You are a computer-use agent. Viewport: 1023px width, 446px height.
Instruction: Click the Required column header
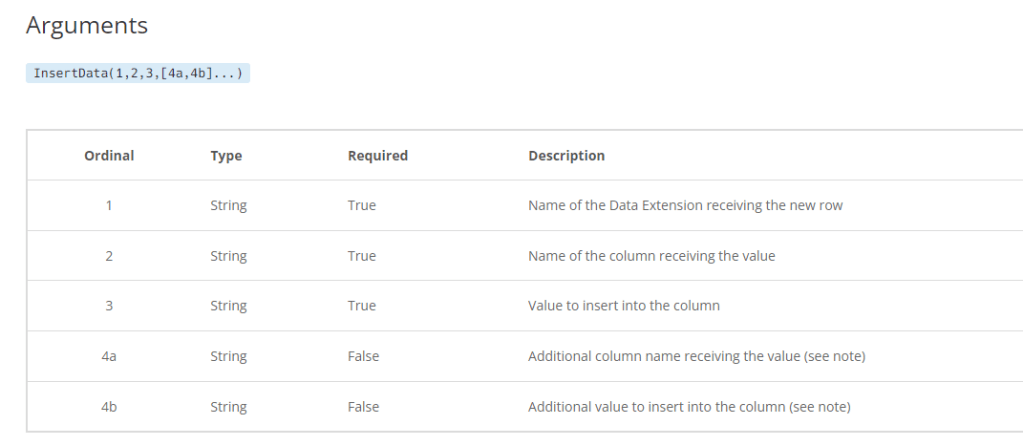point(377,156)
